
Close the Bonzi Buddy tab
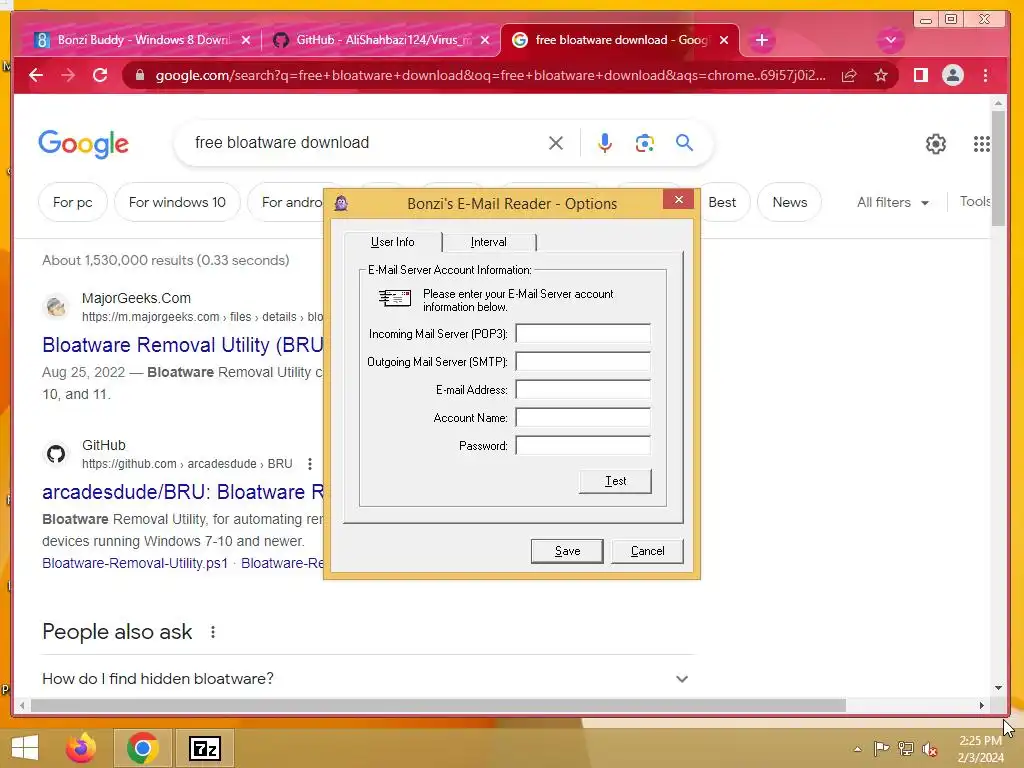[246, 40]
